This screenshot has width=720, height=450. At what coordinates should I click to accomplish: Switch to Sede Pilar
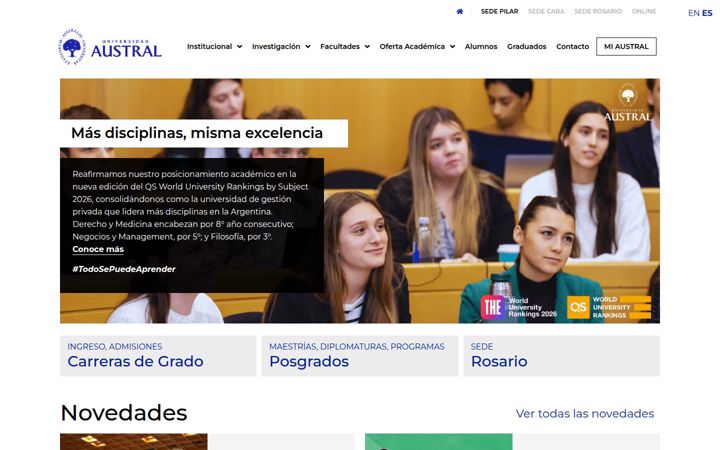(499, 11)
